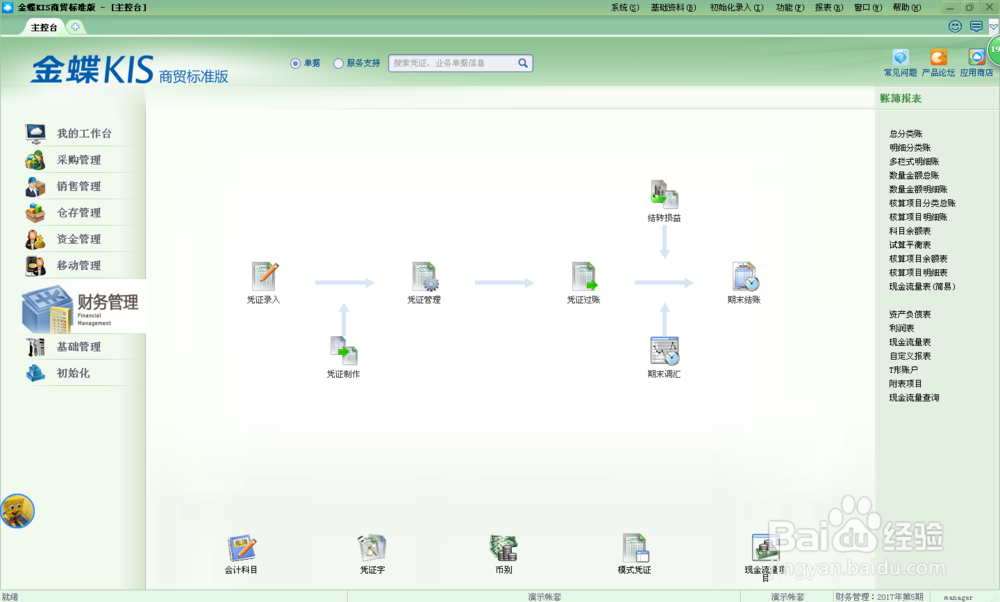Open the 帮助 menu
This screenshot has height=602, width=1000.
pyautogui.click(x=906, y=8)
